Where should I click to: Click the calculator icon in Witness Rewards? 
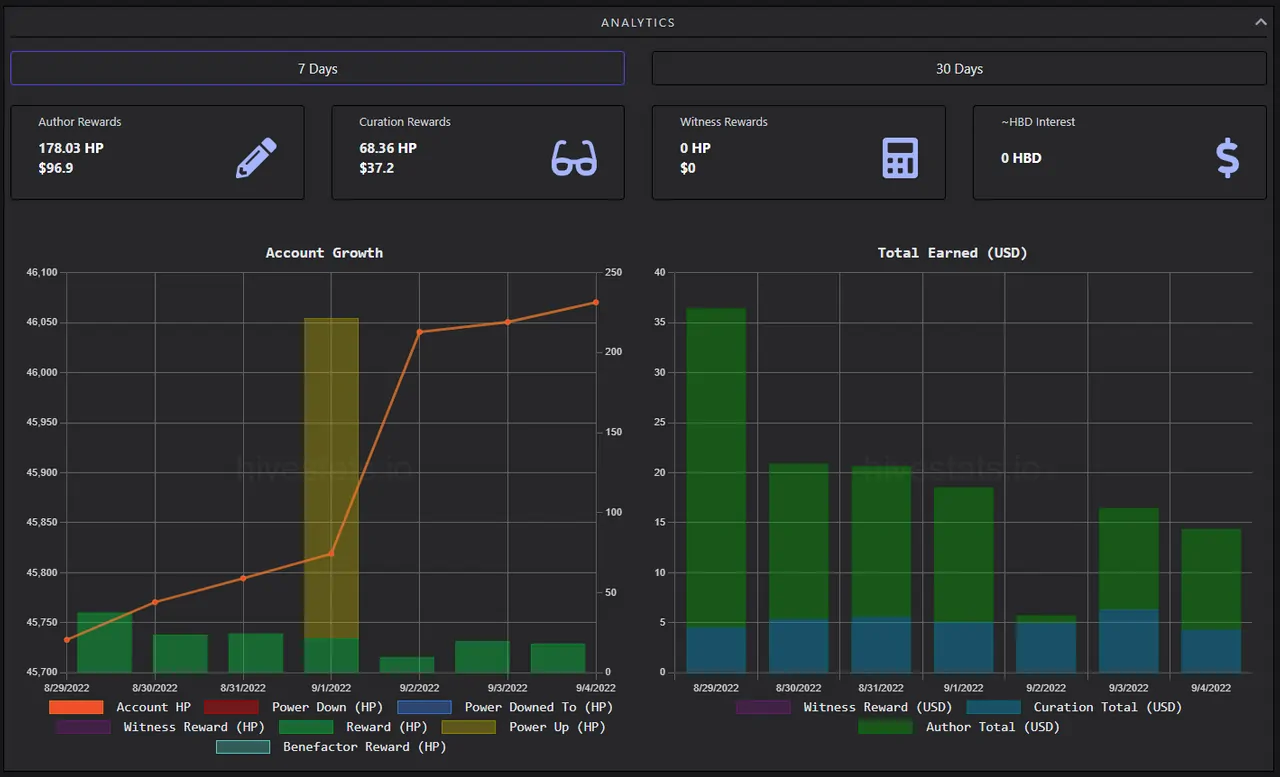tap(900, 158)
